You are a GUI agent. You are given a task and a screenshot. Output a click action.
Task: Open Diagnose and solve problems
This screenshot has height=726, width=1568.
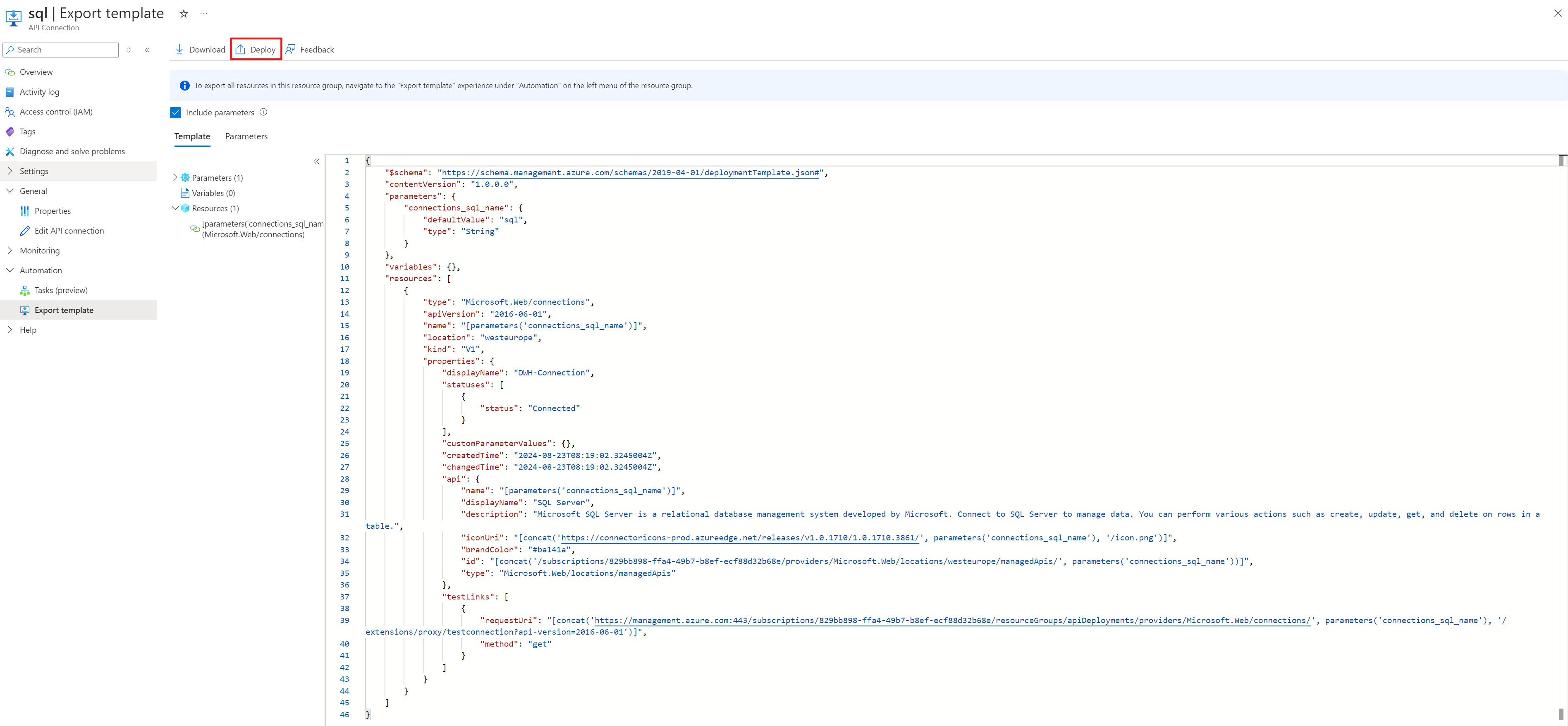tap(72, 152)
